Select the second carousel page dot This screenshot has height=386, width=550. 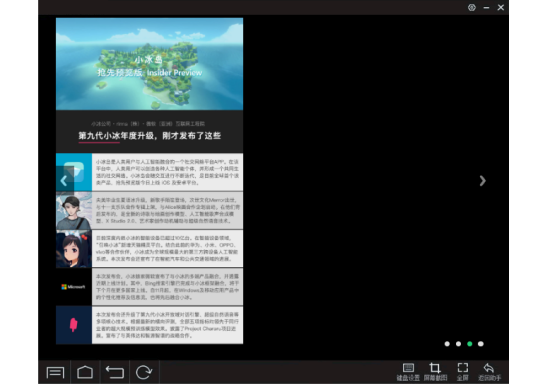[x=458, y=344]
